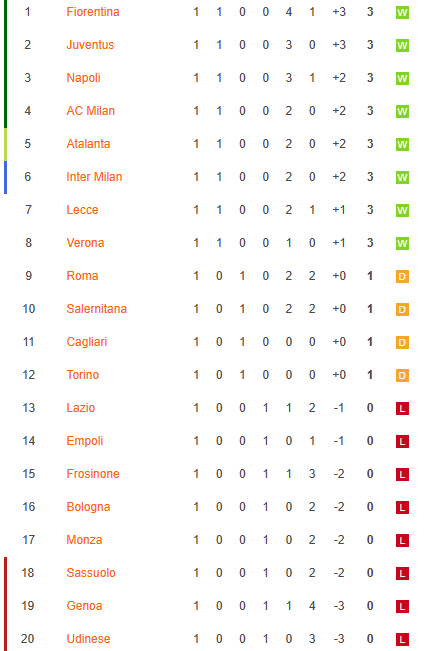Image resolution: width=427 pixels, height=651 pixels.
Task: Open the Atalanta team link
Action: [x=88, y=144]
